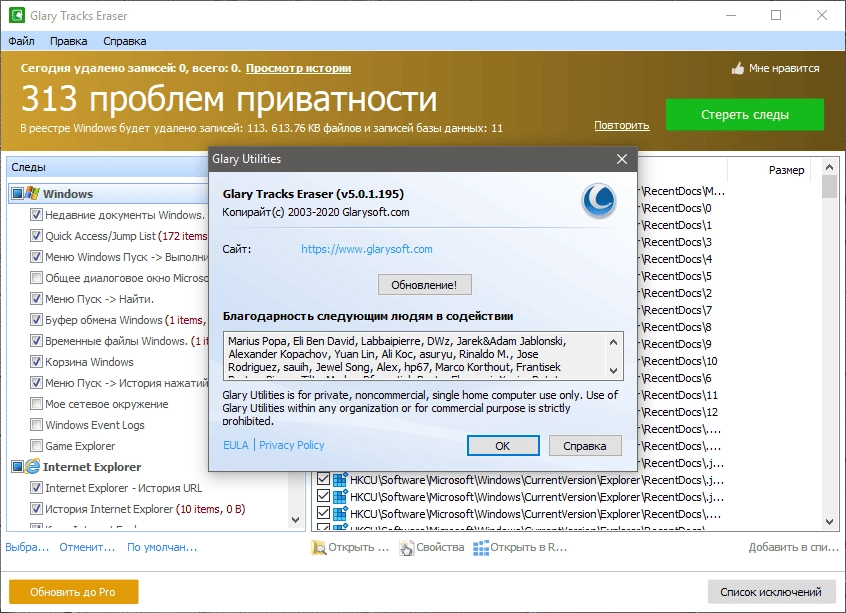Open the Справка menu

125,41
